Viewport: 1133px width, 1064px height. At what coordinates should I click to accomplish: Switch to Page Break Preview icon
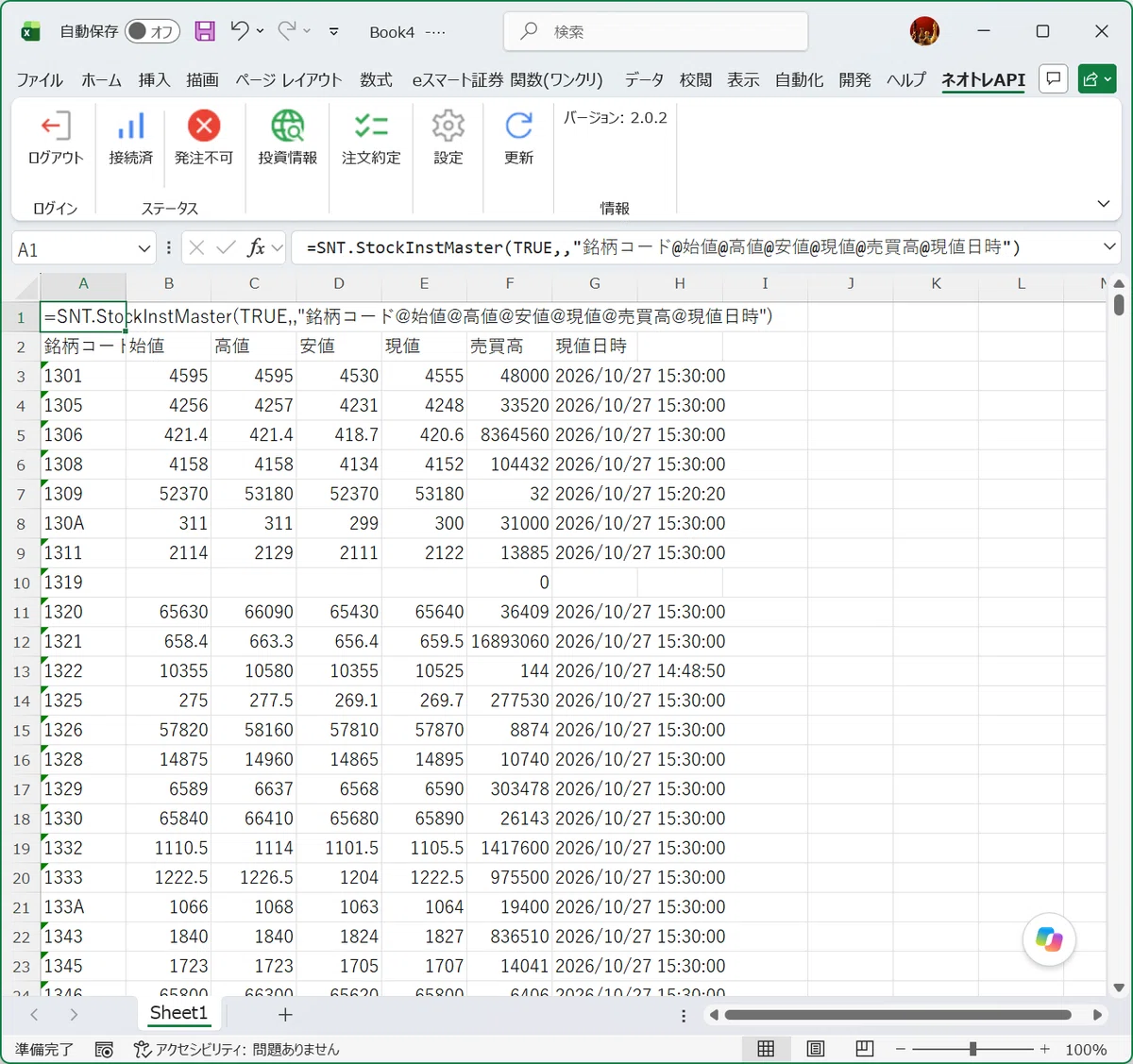[864, 1049]
